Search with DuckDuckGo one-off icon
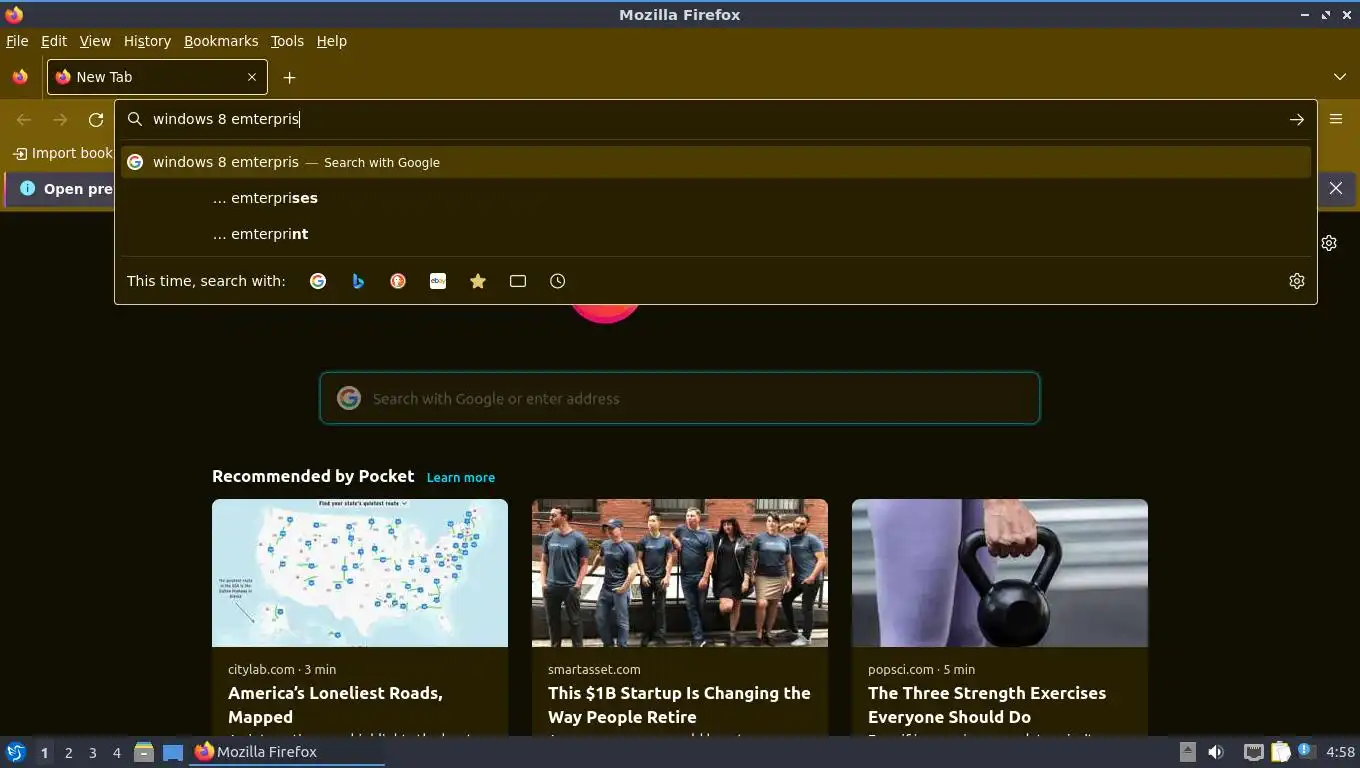 tap(398, 281)
